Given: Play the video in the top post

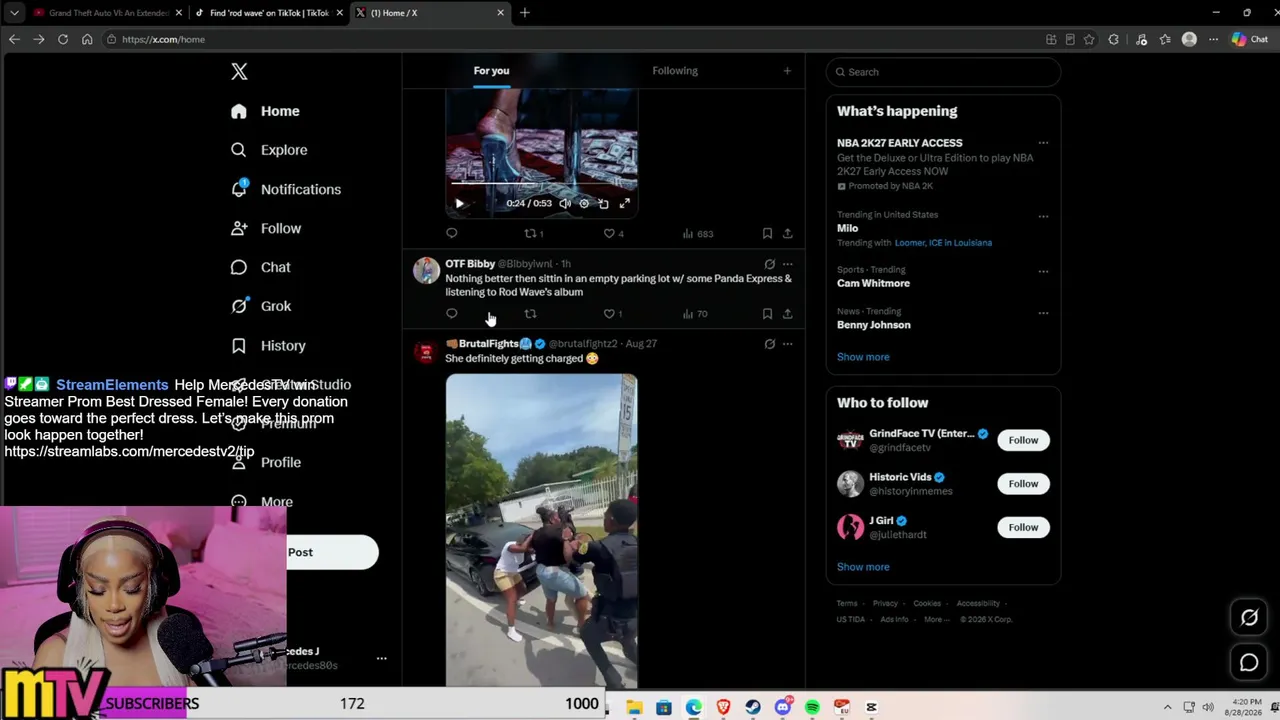Looking at the screenshot, I should (459, 203).
